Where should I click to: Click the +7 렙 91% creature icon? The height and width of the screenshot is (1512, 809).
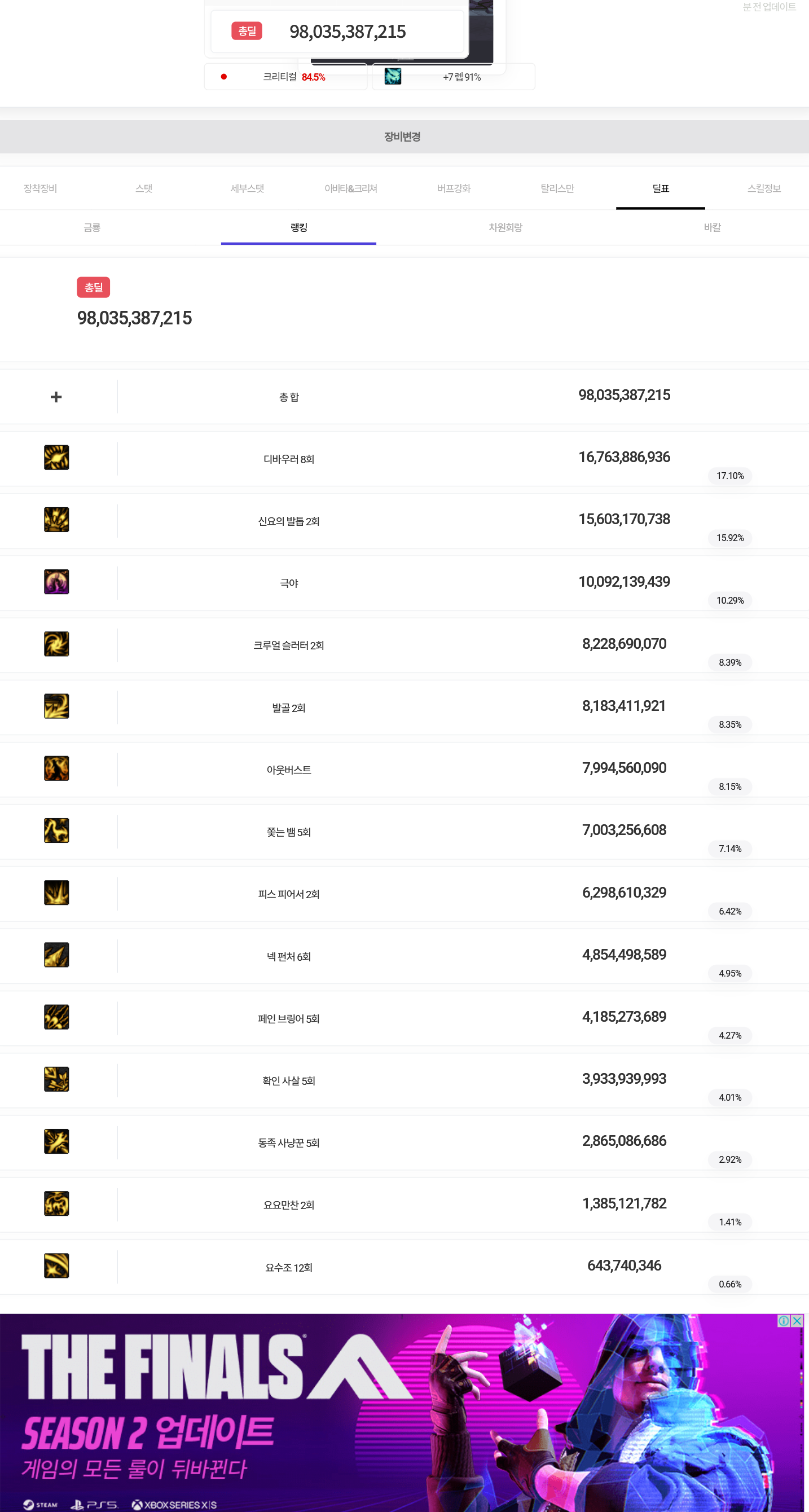pos(393,76)
